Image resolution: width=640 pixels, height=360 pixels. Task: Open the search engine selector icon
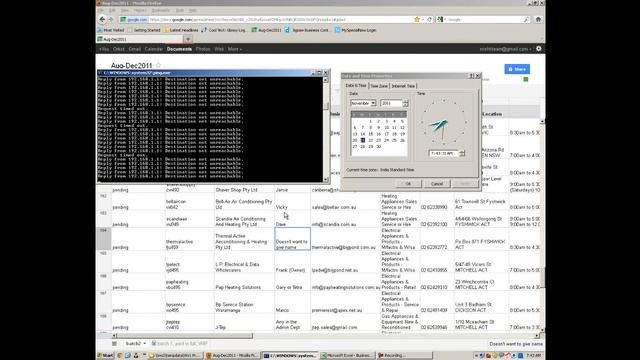click(x=441, y=19)
